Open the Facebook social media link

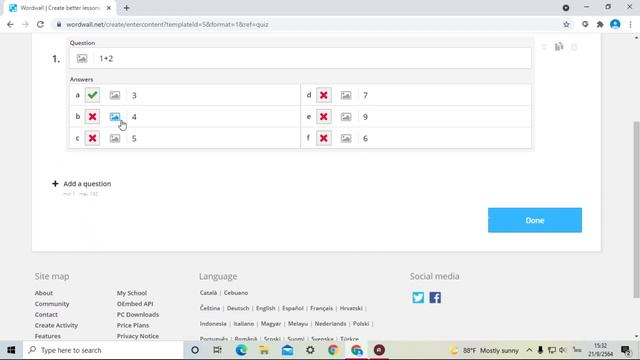point(435,298)
